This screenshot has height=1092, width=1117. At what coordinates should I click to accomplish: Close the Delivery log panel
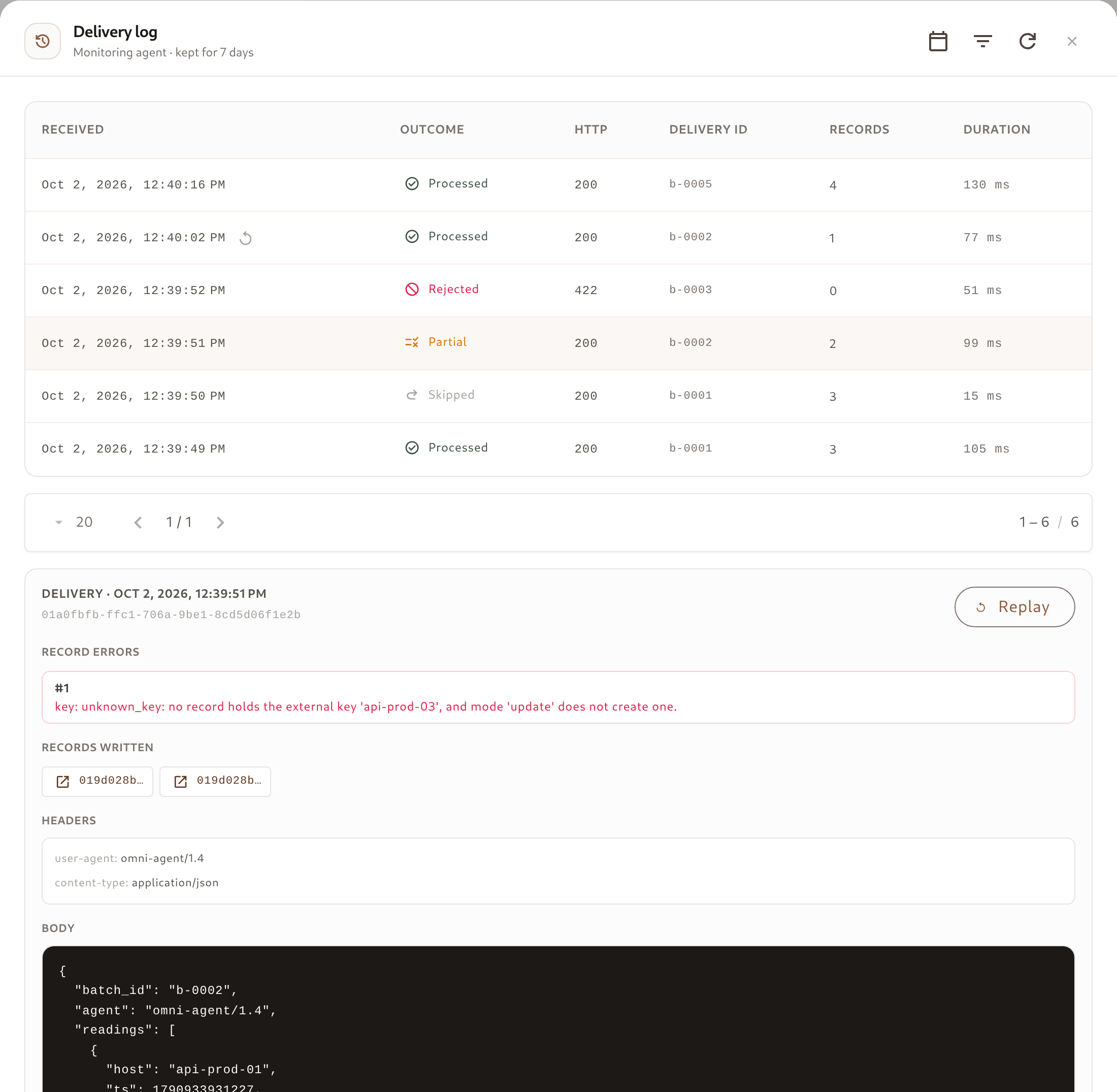(1071, 41)
